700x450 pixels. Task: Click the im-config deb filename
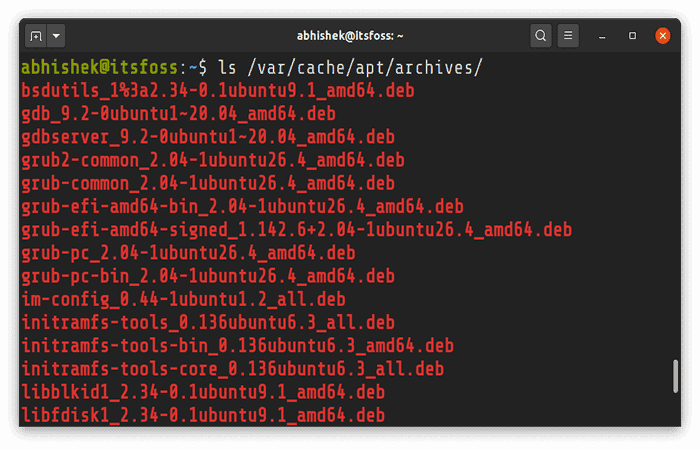(183, 300)
